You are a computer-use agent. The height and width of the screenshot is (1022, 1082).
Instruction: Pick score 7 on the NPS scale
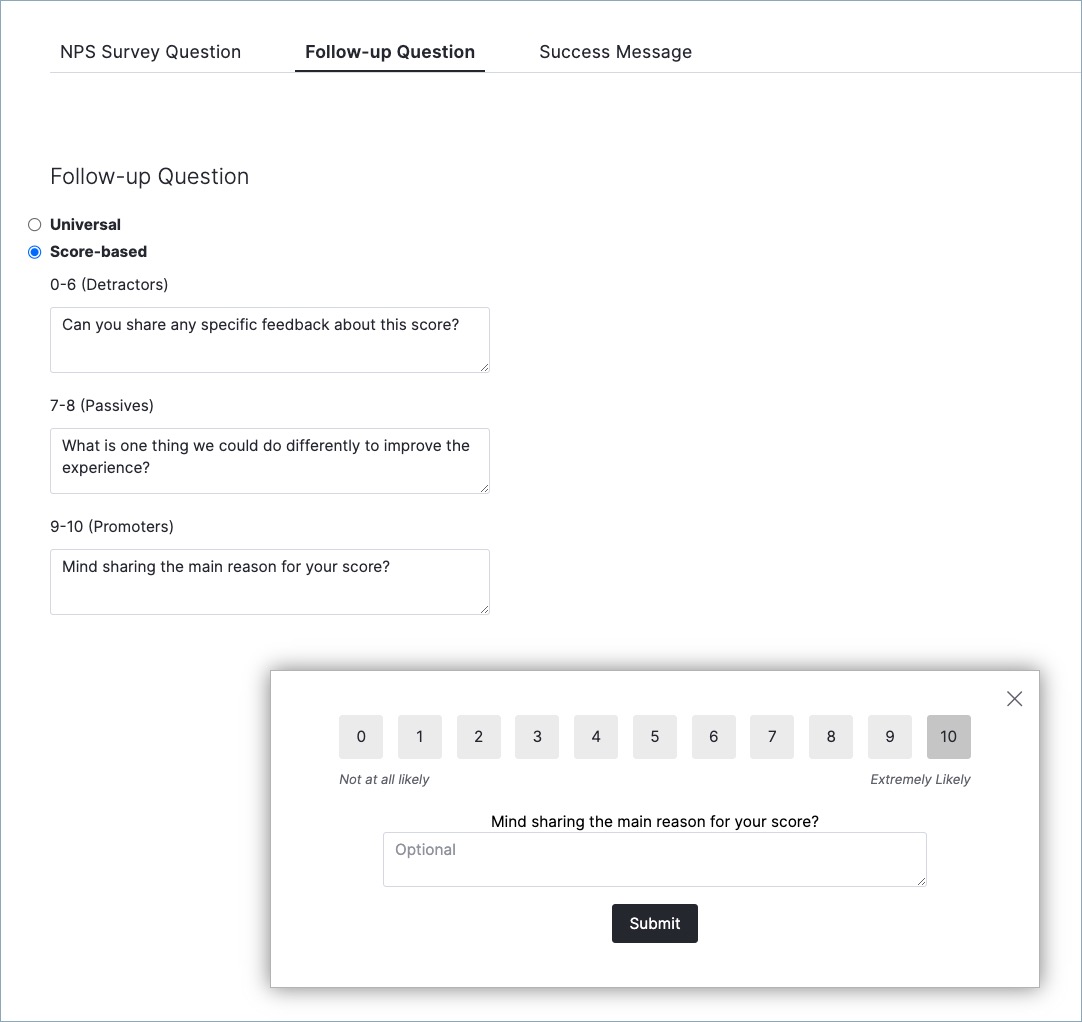pos(772,737)
